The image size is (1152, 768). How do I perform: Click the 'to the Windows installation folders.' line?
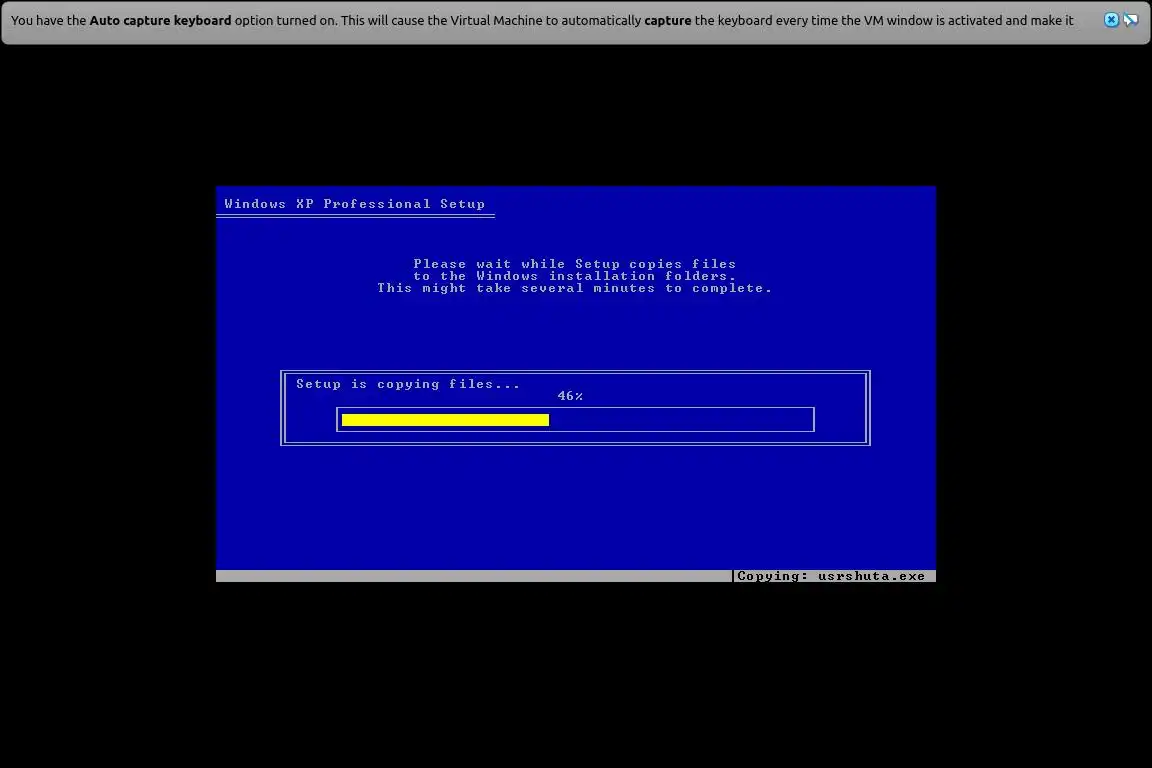pos(575,276)
